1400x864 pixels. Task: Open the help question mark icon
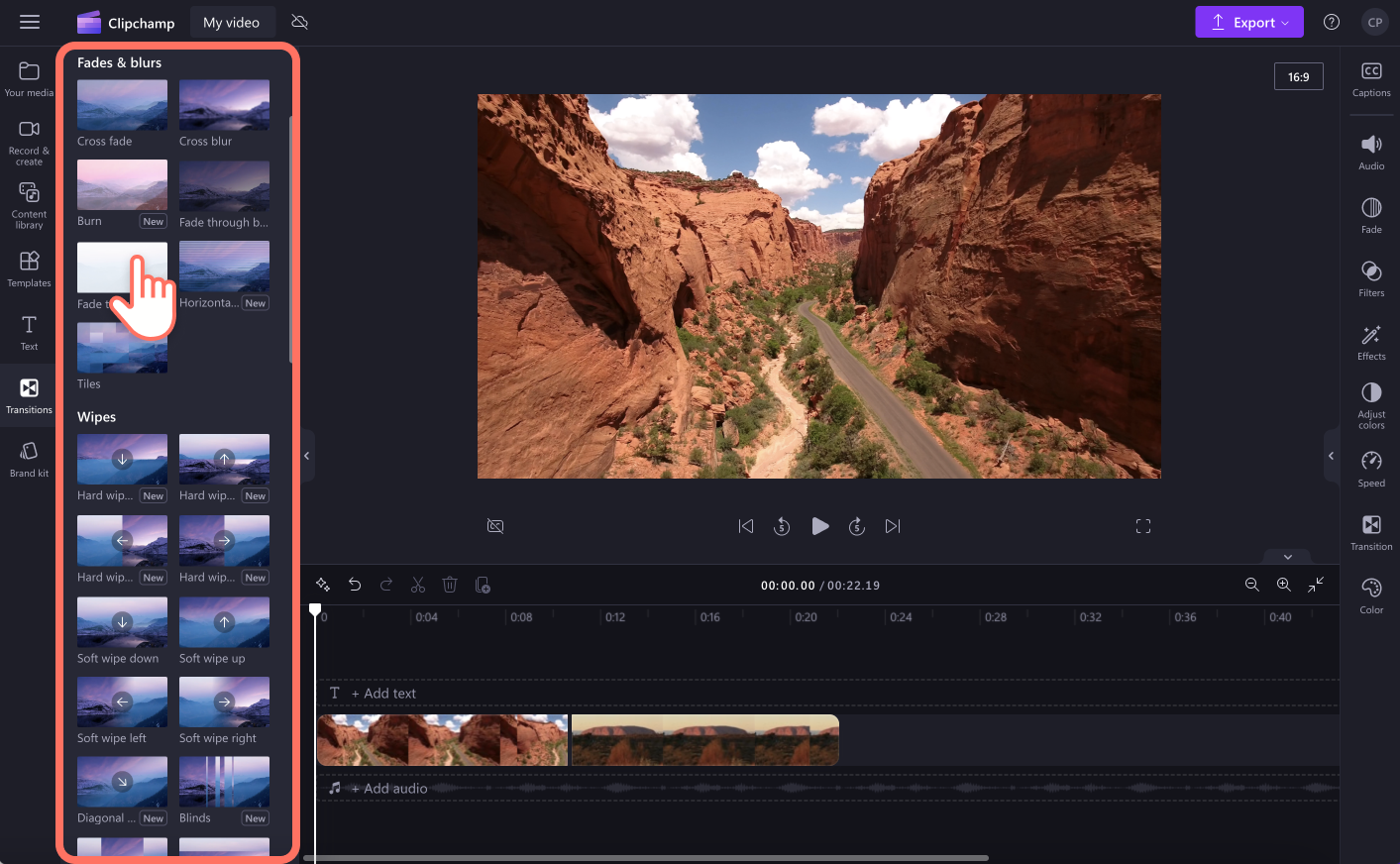(1332, 22)
